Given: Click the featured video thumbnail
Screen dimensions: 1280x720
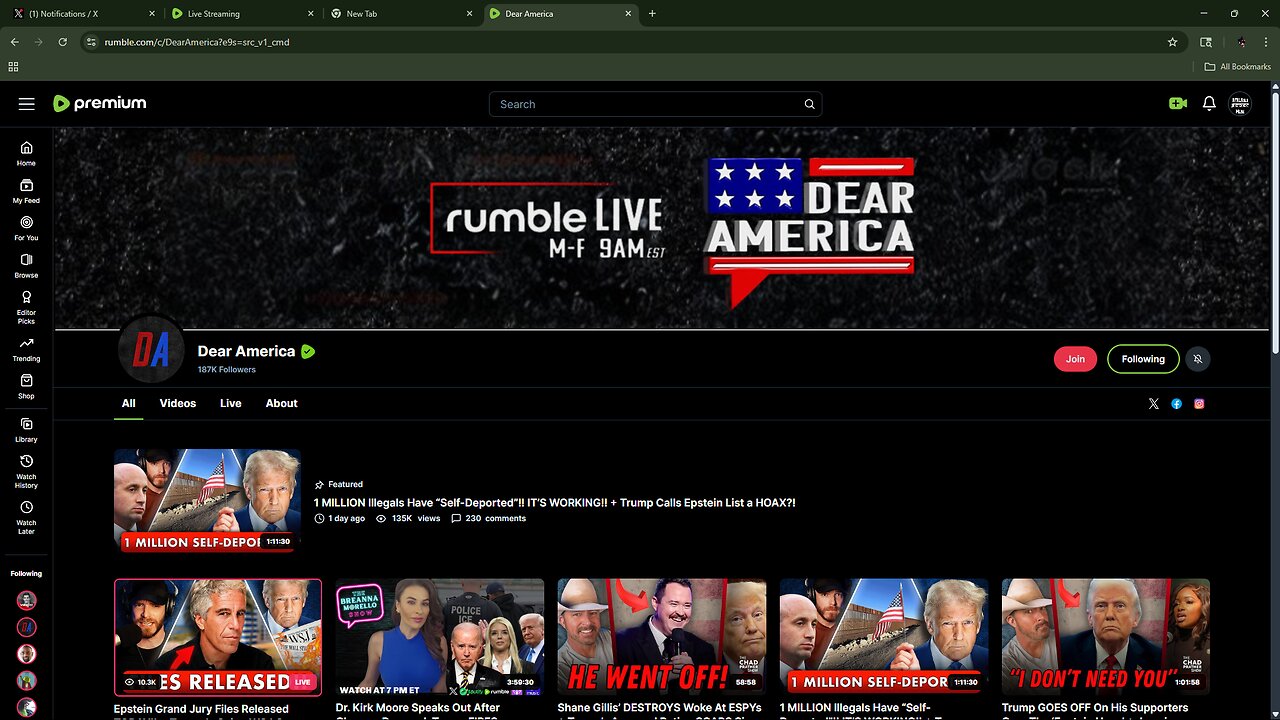Looking at the screenshot, I should pyautogui.click(x=207, y=500).
